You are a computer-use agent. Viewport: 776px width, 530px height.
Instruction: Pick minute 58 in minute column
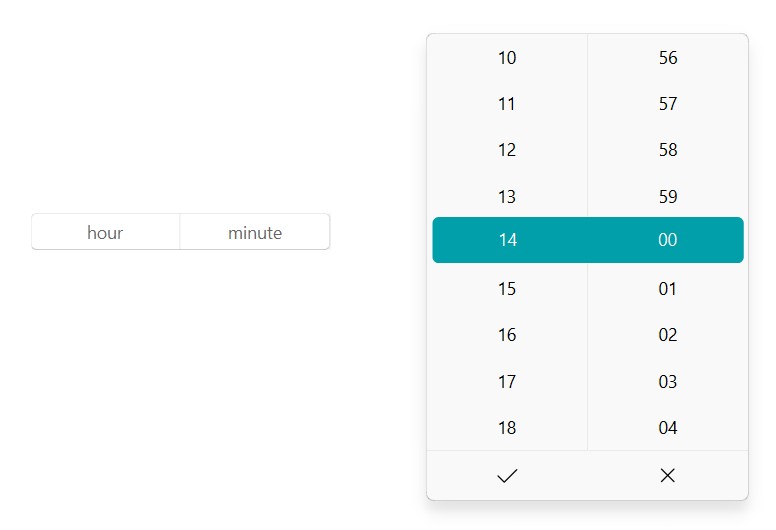tap(668, 150)
